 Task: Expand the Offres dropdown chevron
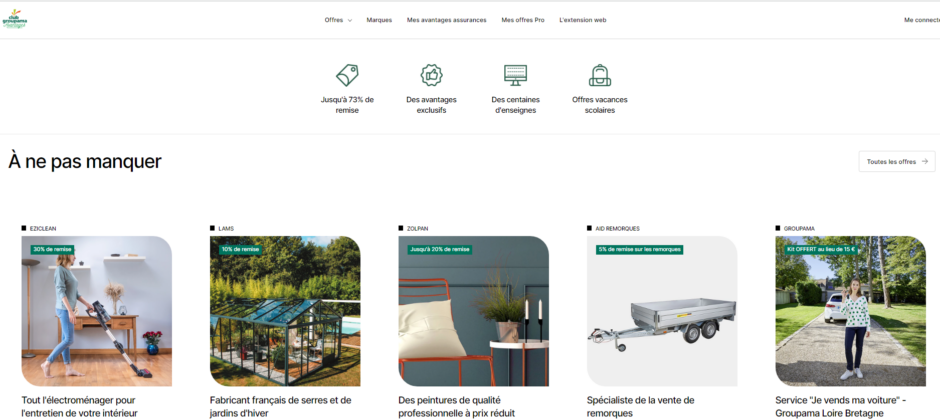pyautogui.click(x=350, y=20)
